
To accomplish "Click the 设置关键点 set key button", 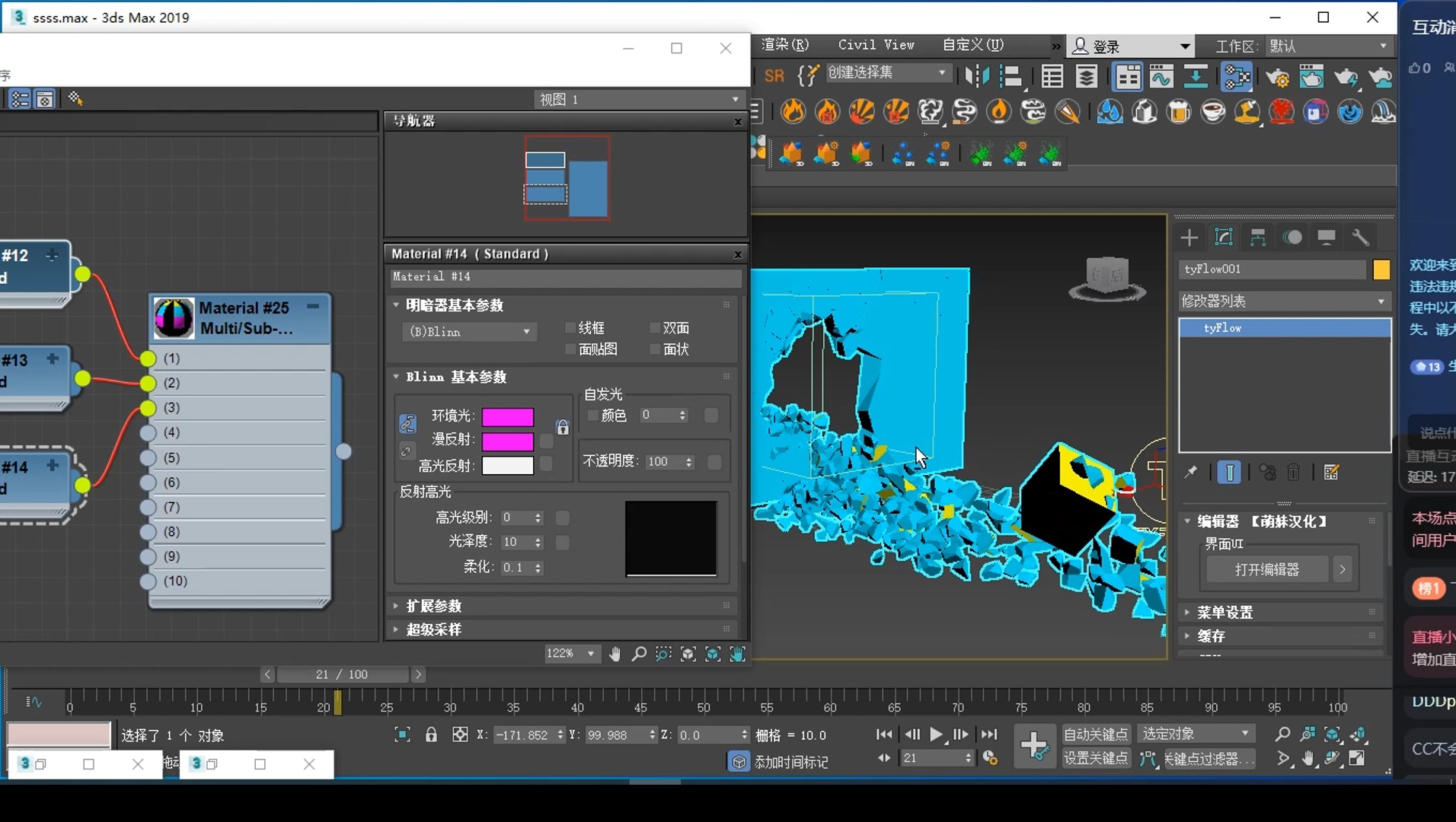I will coord(1095,758).
